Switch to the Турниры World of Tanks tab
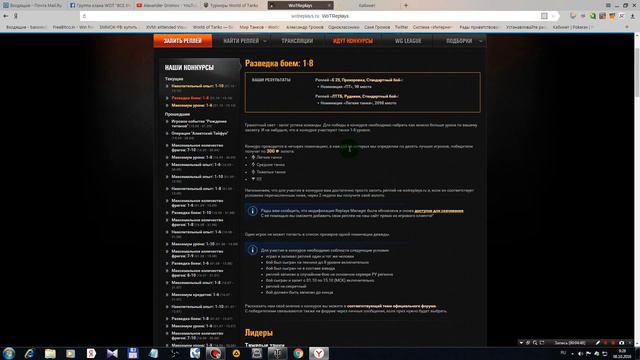The height and width of the screenshot is (360, 640). pos(233,6)
